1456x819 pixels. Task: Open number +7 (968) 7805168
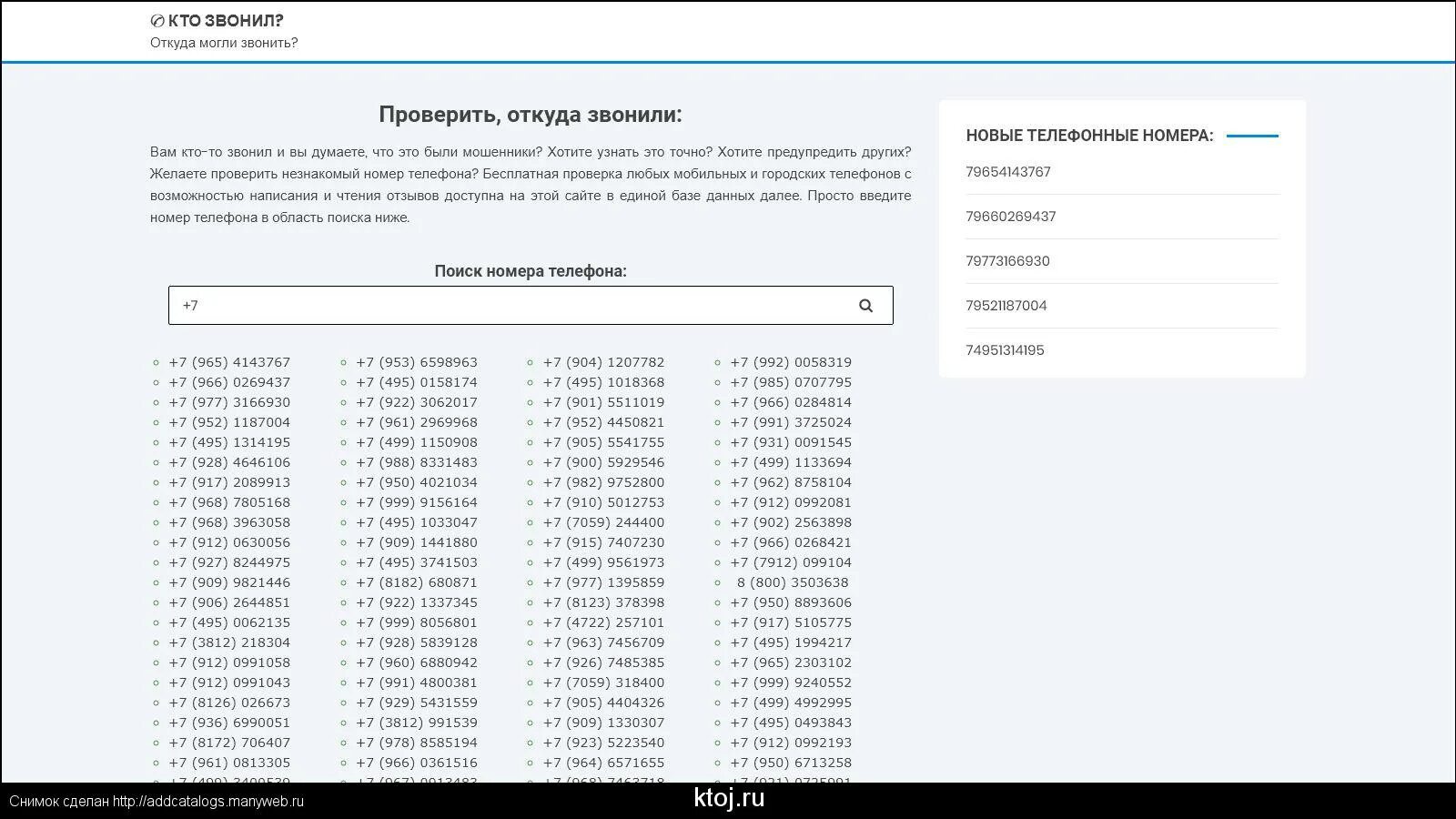(229, 502)
